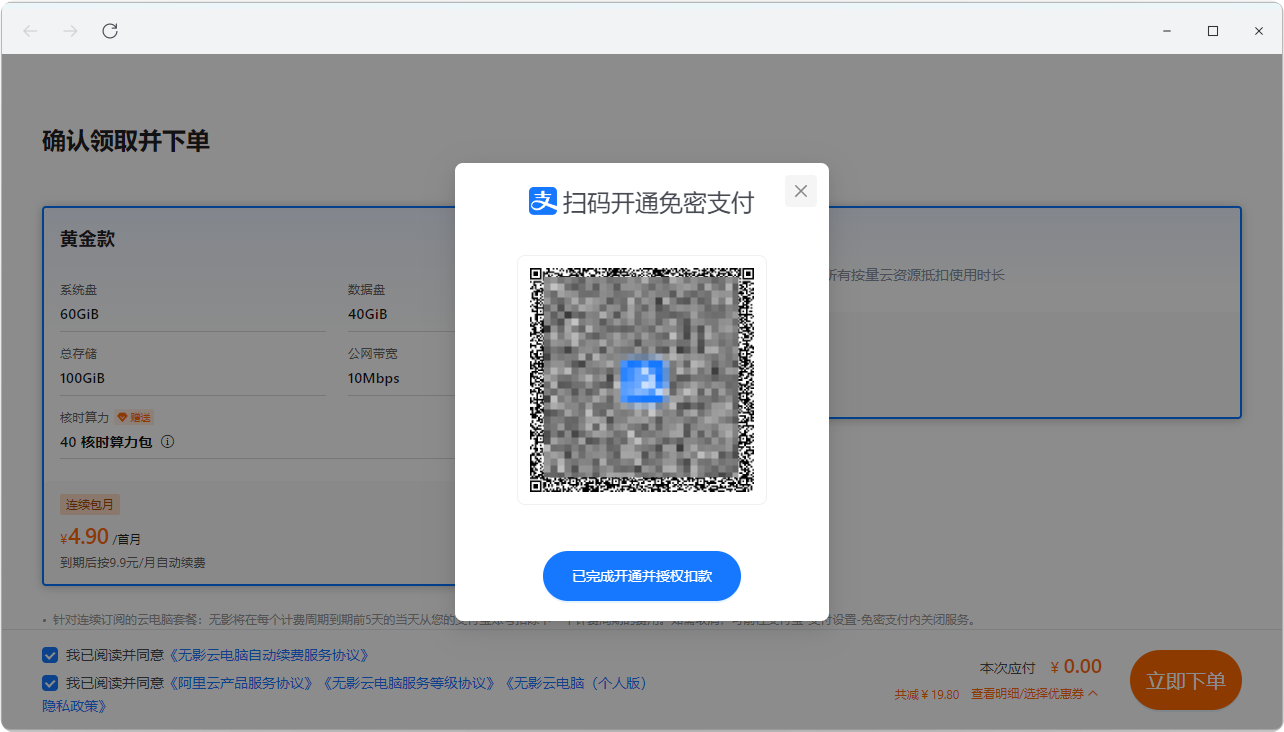Uncheck the 阿里云产品服务协议 agreement checkbox

[x=49, y=682]
